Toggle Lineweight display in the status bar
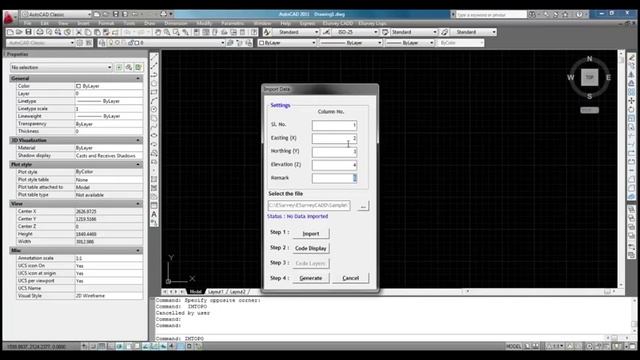This screenshot has width=640, height=360. (x=172, y=346)
